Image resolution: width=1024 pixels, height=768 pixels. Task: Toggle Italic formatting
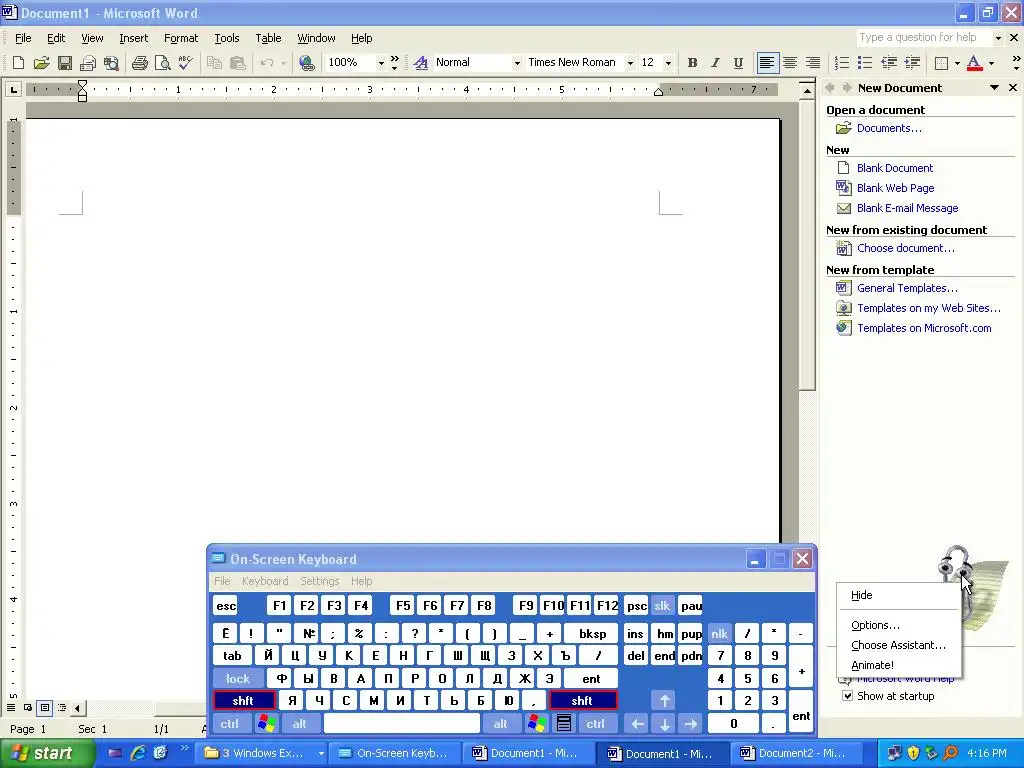(x=715, y=63)
